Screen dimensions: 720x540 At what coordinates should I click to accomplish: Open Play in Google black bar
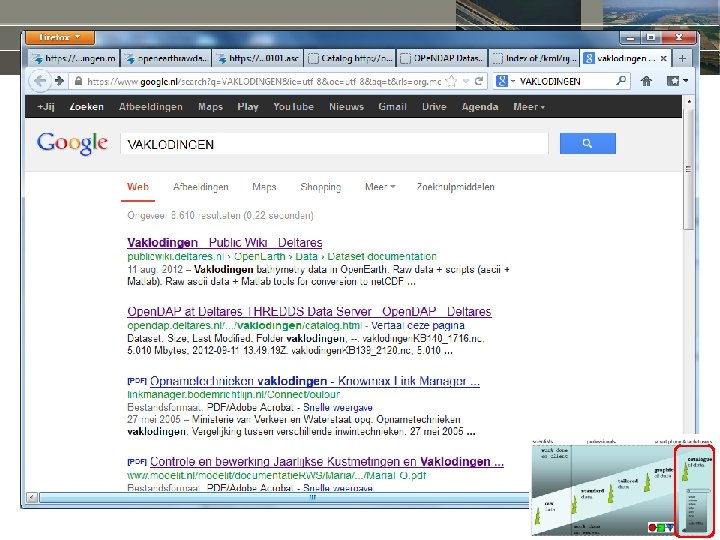pyautogui.click(x=248, y=107)
